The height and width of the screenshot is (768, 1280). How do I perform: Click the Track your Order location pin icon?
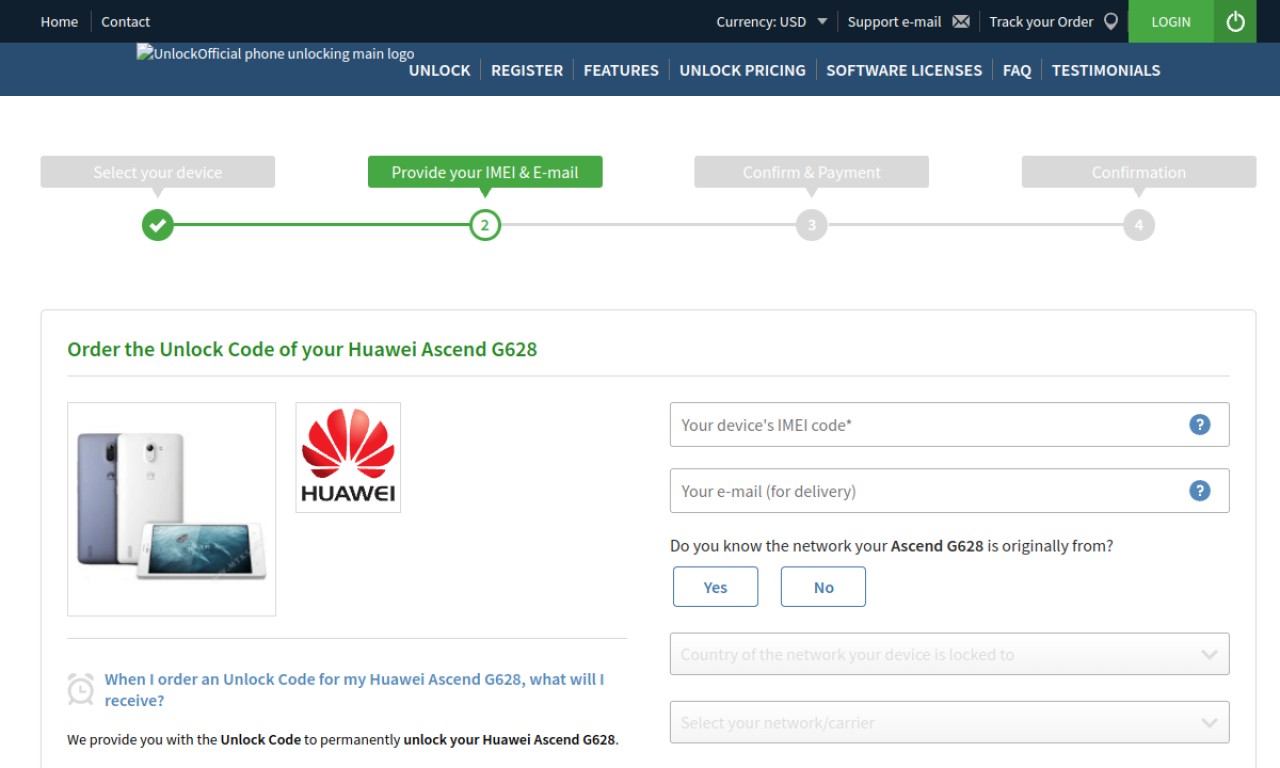pyautogui.click(x=1111, y=21)
